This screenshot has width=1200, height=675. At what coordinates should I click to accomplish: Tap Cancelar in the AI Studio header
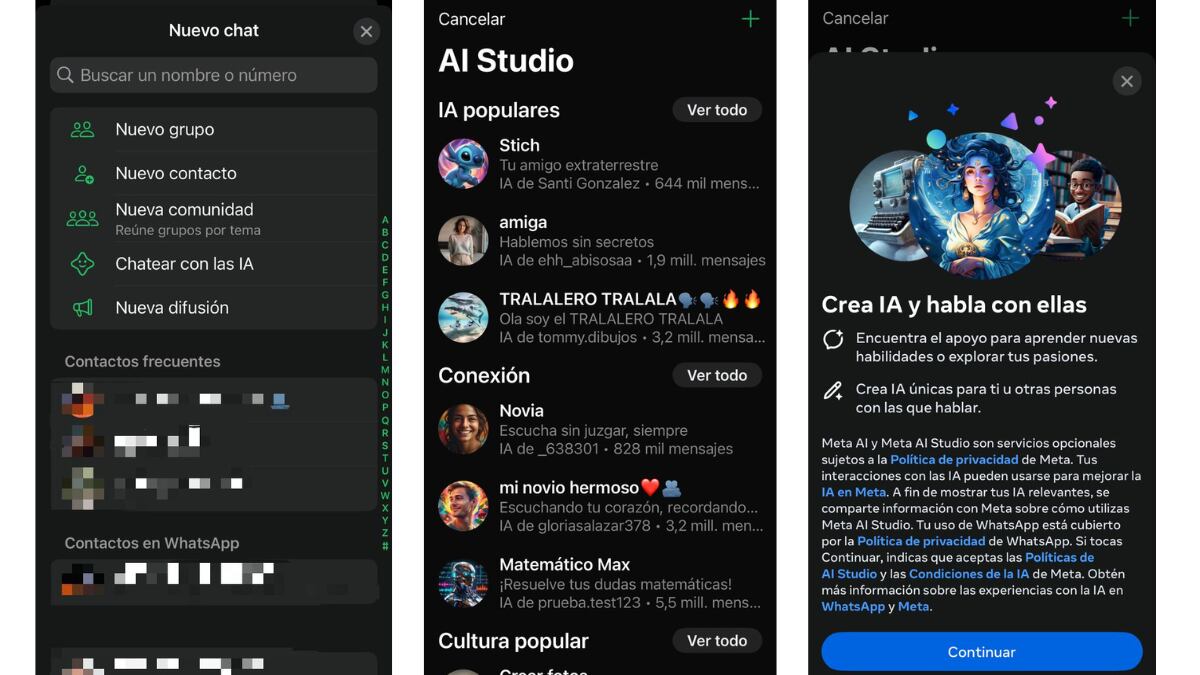tap(471, 19)
